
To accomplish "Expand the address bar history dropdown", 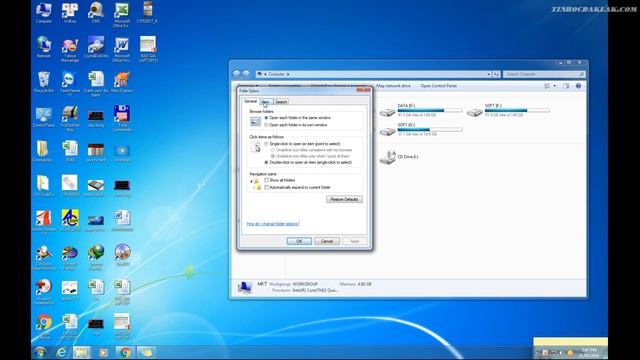I will (489, 74).
